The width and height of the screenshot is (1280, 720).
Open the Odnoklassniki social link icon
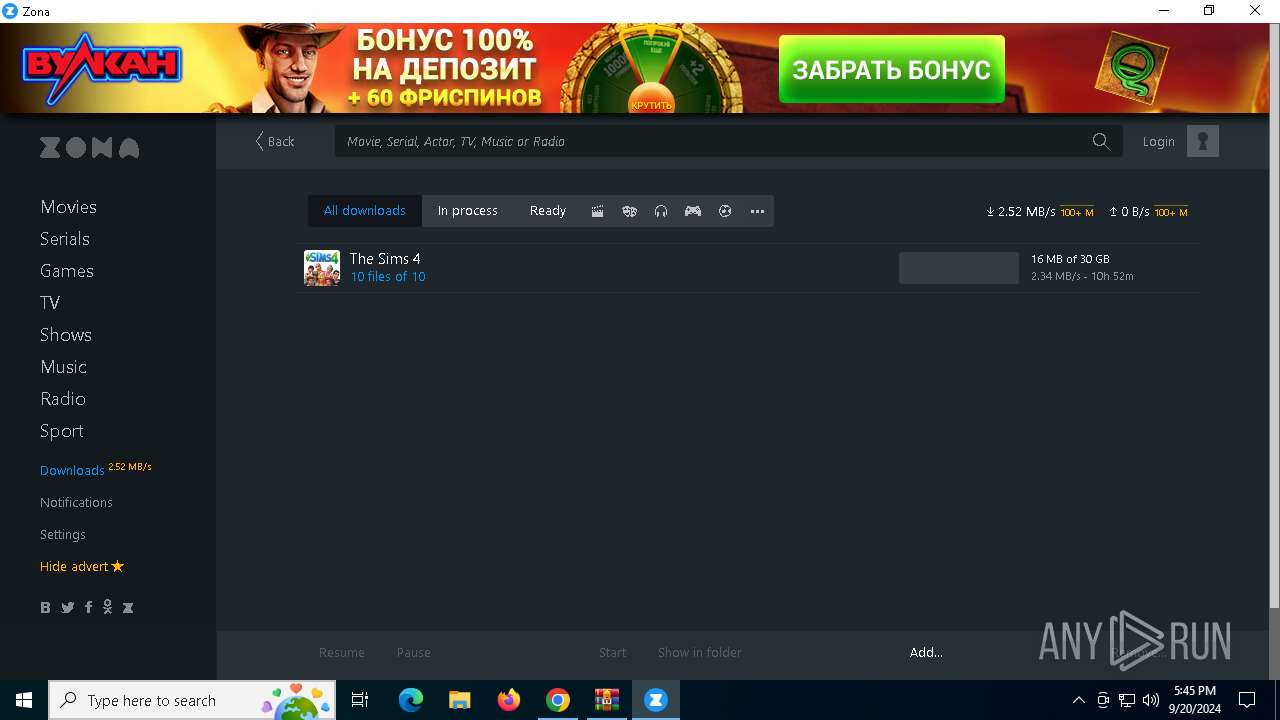(107, 607)
